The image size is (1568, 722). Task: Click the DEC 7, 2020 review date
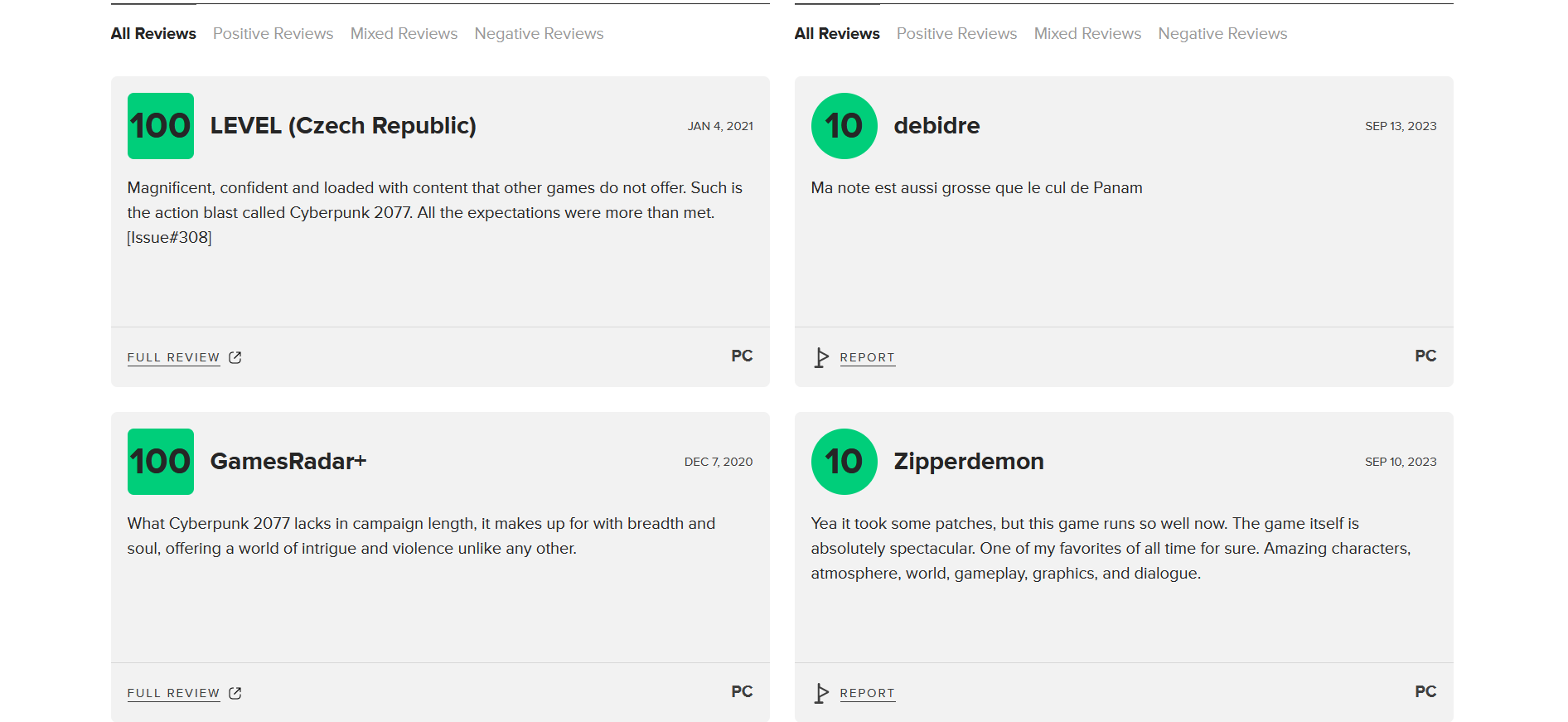pos(719,462)
